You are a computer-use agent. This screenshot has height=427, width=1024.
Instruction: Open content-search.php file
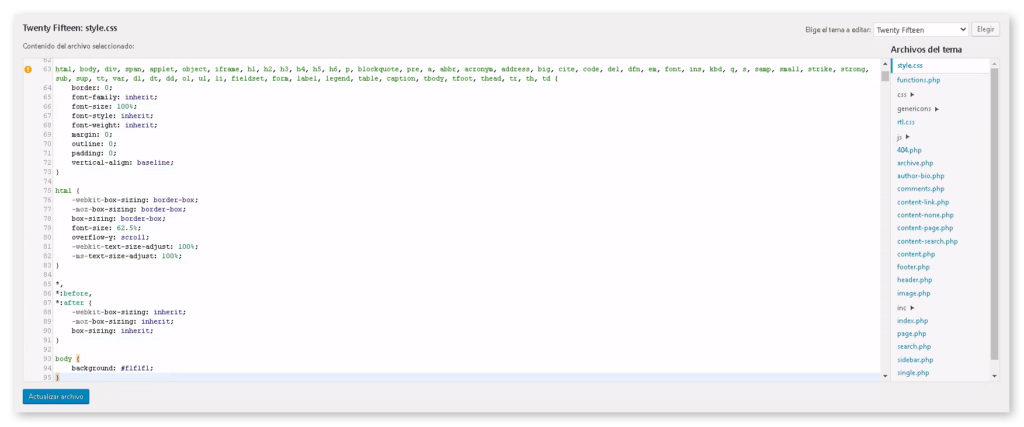(x=927, y=241)
